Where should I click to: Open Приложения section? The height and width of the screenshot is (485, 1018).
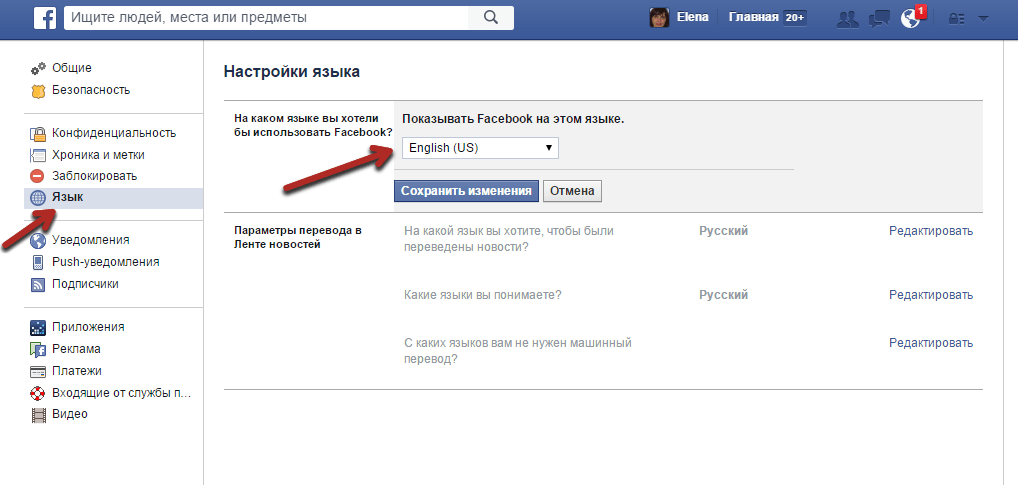pyautogui.click(x=88, y=327)
